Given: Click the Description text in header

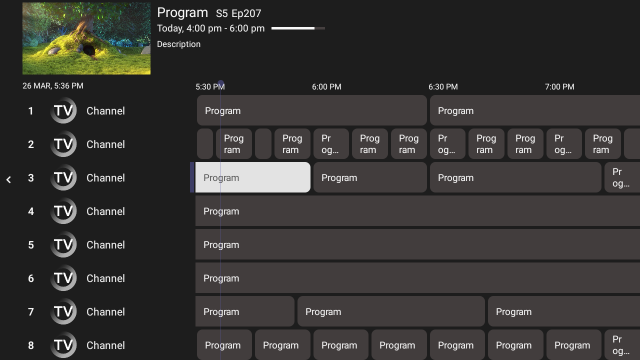Looking at the screenshot, I should (179, 44).
